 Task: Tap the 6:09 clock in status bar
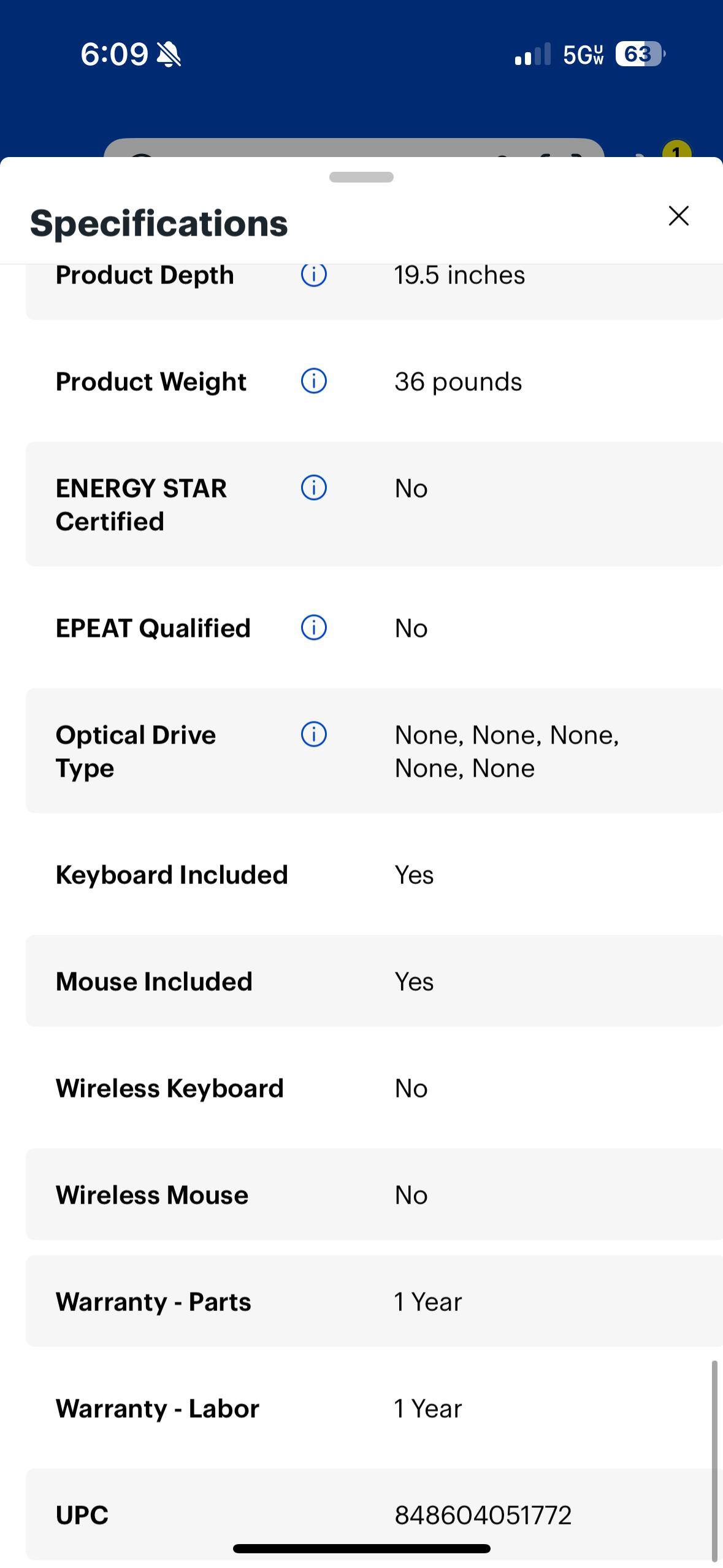[114, 55]
